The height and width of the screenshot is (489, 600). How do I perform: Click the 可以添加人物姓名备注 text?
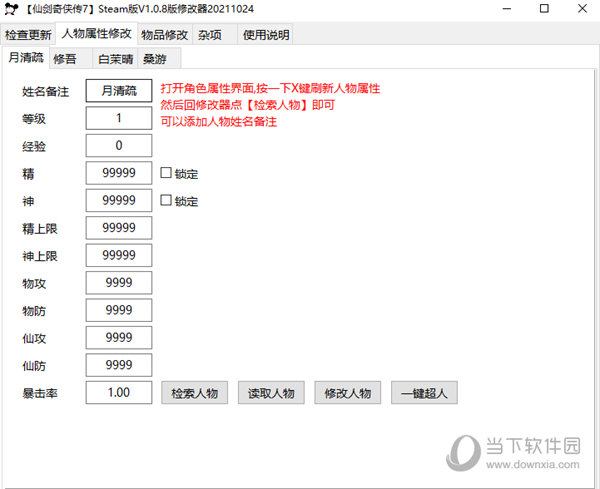pos(218,122)
